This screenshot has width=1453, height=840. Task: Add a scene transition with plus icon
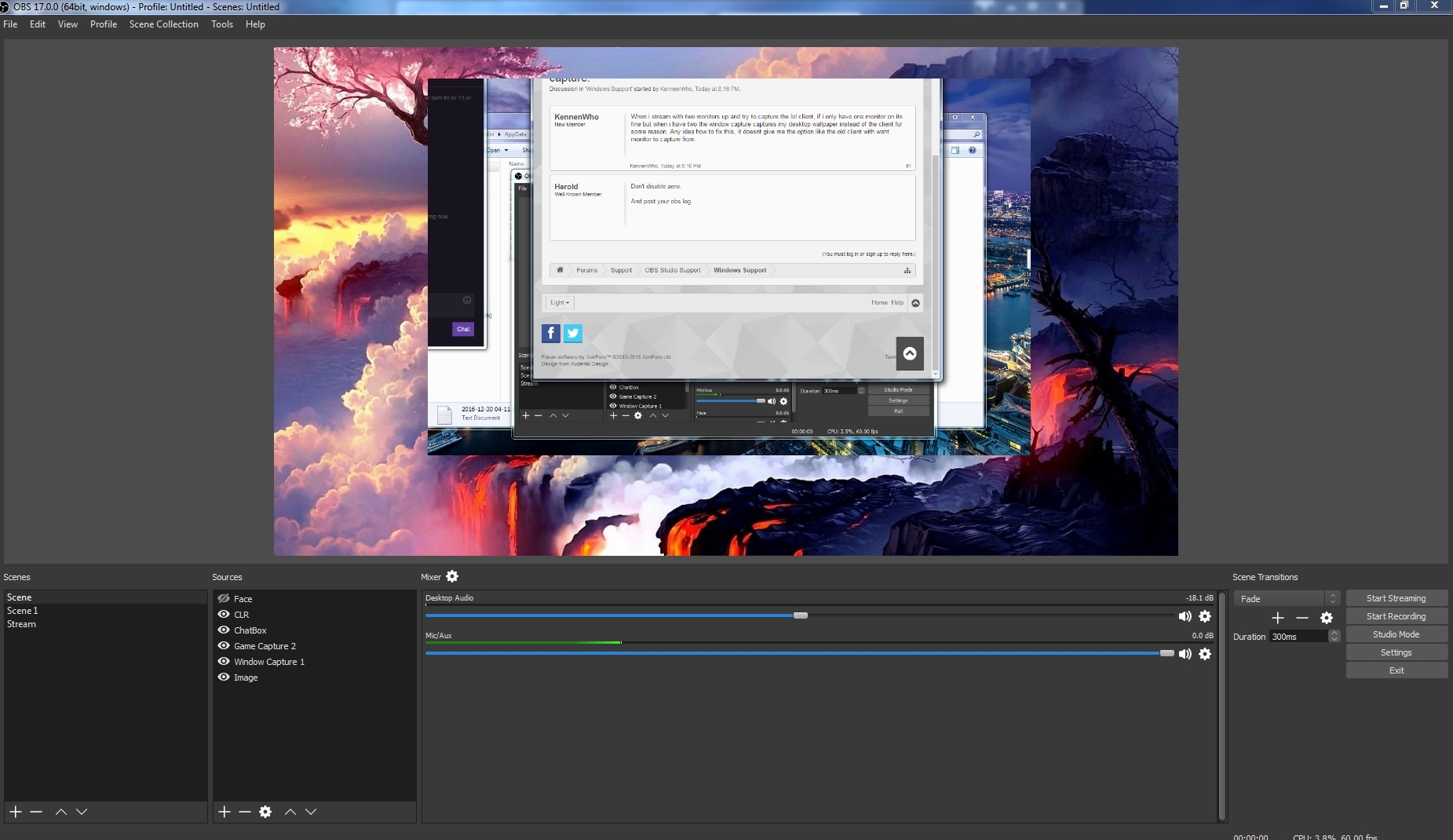pyautogui.click(x=1278, y=618)
